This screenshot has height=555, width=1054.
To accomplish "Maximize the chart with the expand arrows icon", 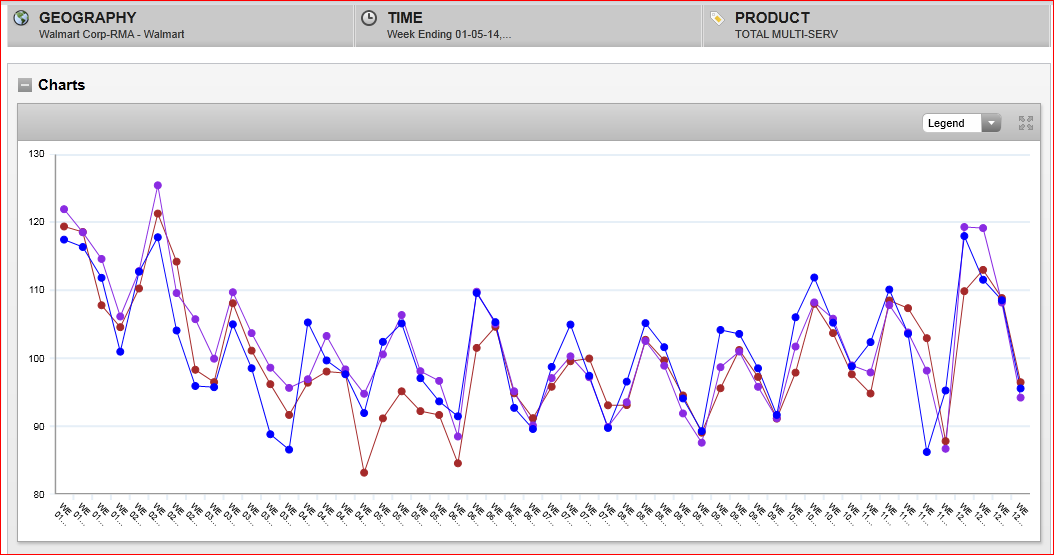I will pos(1025,123).
